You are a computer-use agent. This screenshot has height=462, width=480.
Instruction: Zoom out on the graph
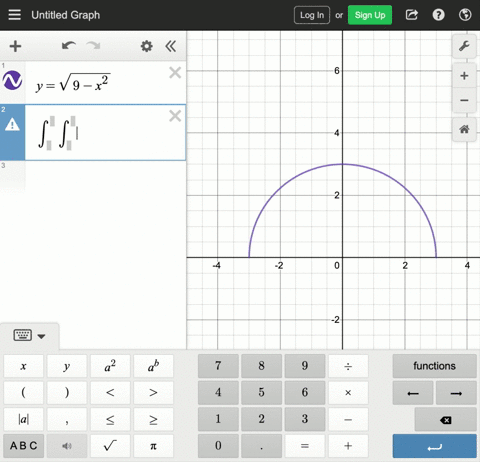464,100
